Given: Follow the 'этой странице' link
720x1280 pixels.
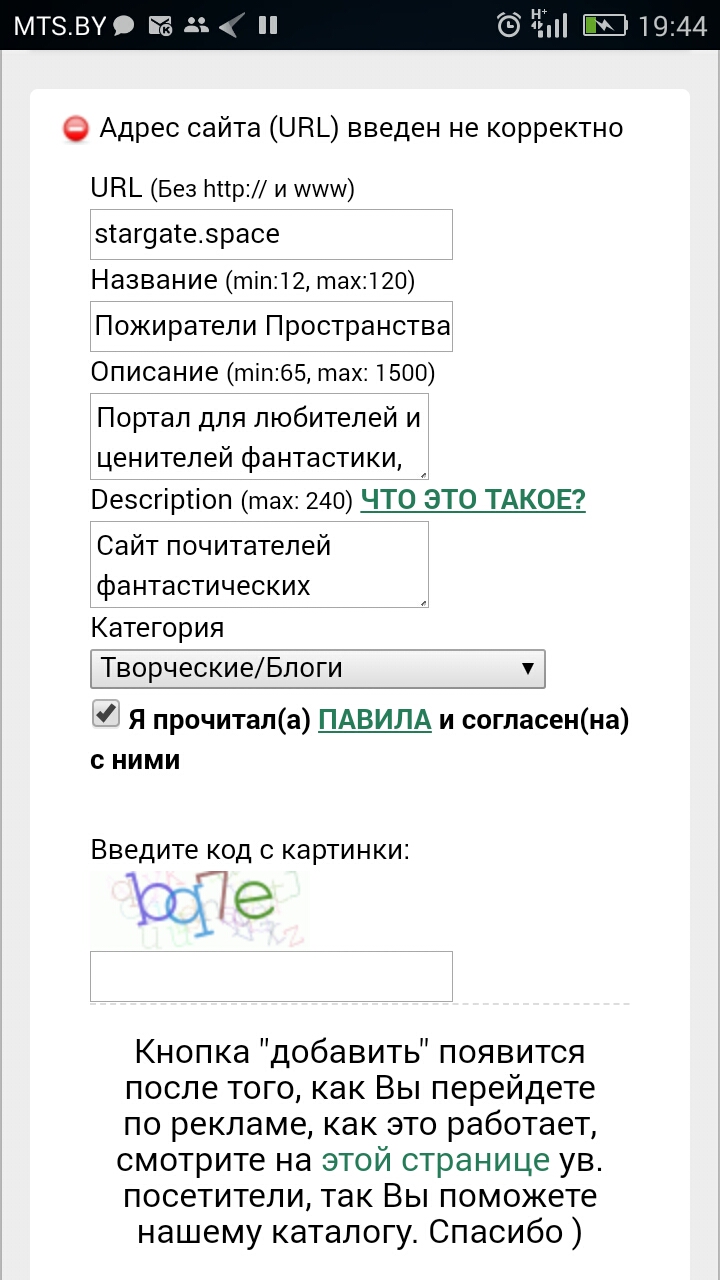Looking at the screenshot, I should pyautogui.click(x=435, y=1160).
